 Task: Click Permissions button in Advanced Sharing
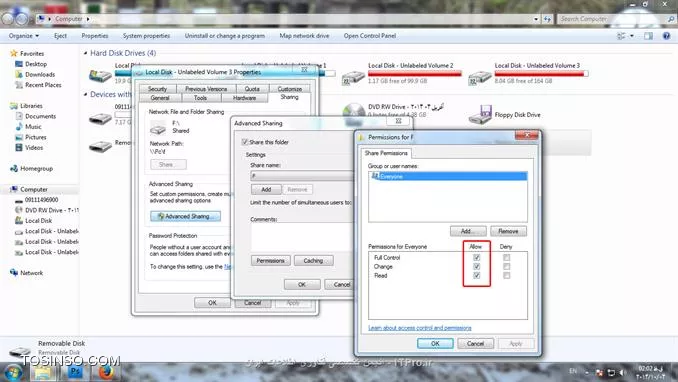[270, 261]
